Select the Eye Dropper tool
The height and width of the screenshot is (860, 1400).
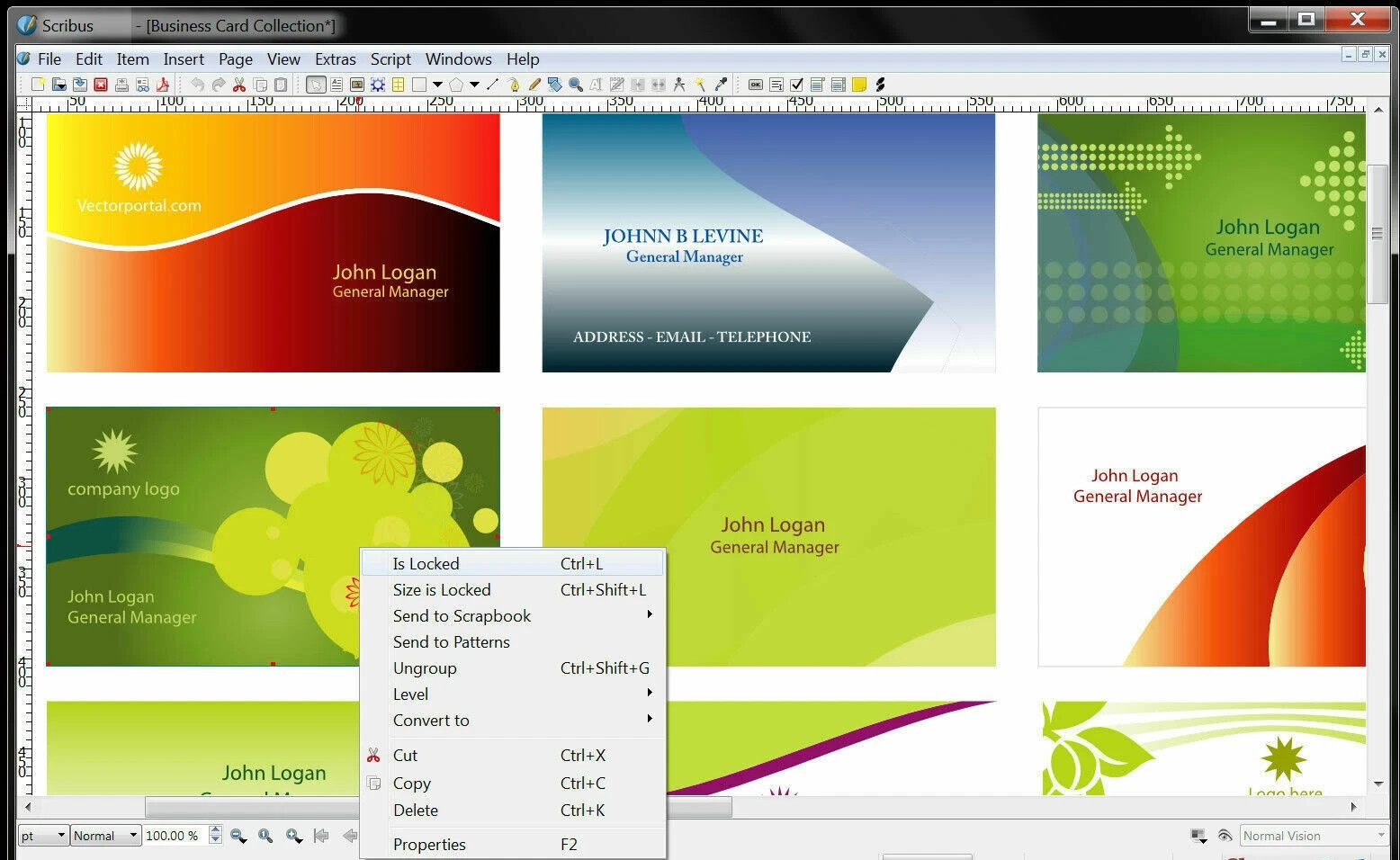point(721,85)
